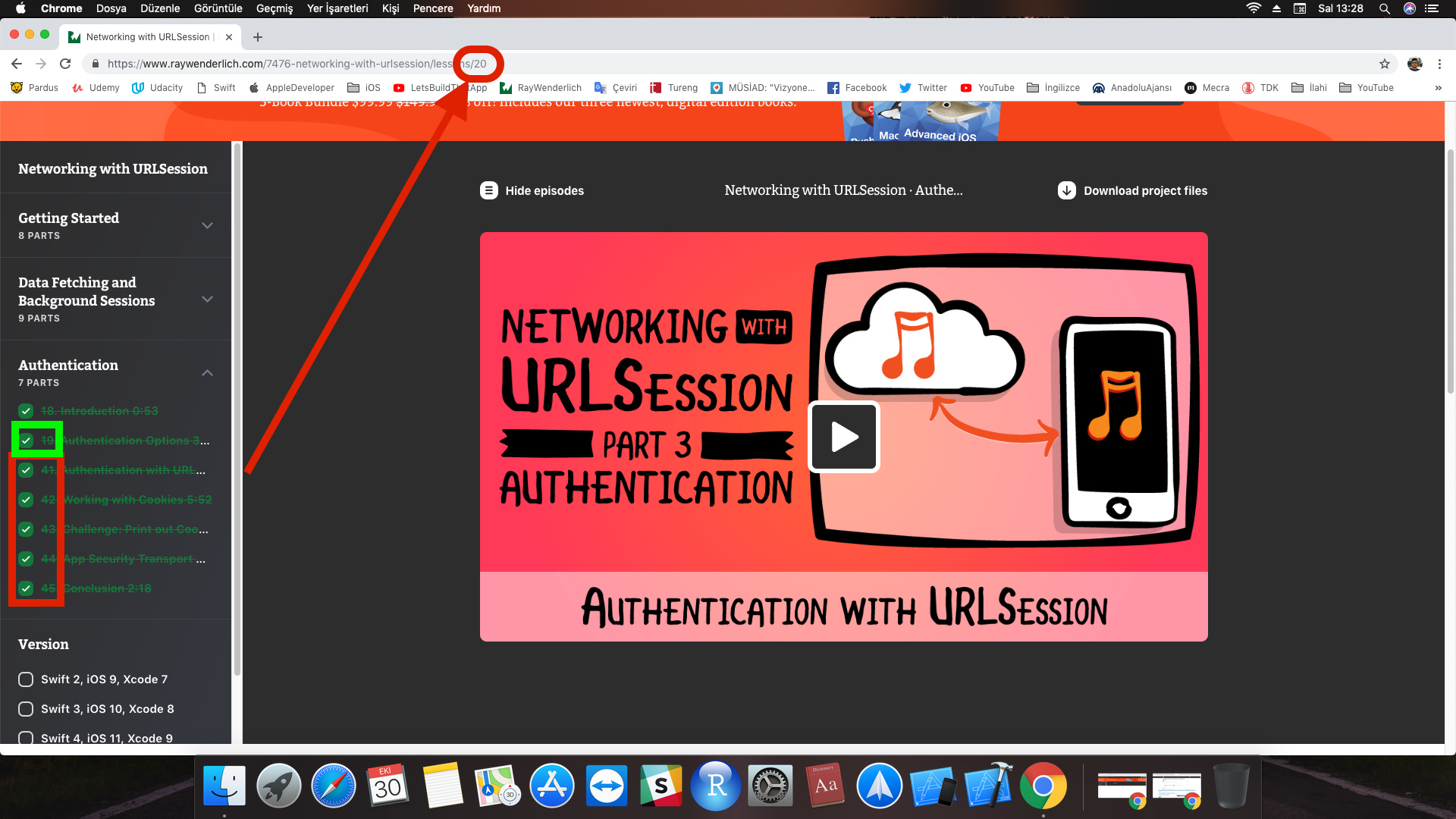Toggle completion check for 43. Challenge
The image size is (1456, 819).
26,529
